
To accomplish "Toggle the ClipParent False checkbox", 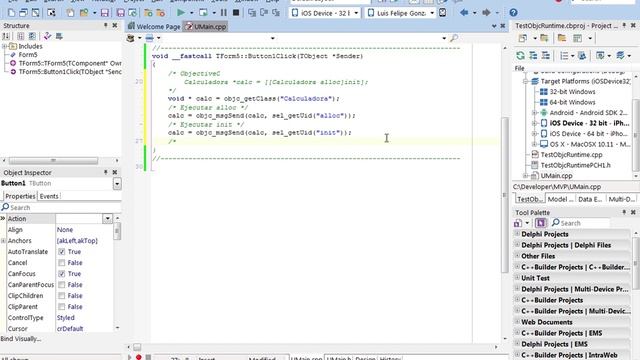I will 62,307.
